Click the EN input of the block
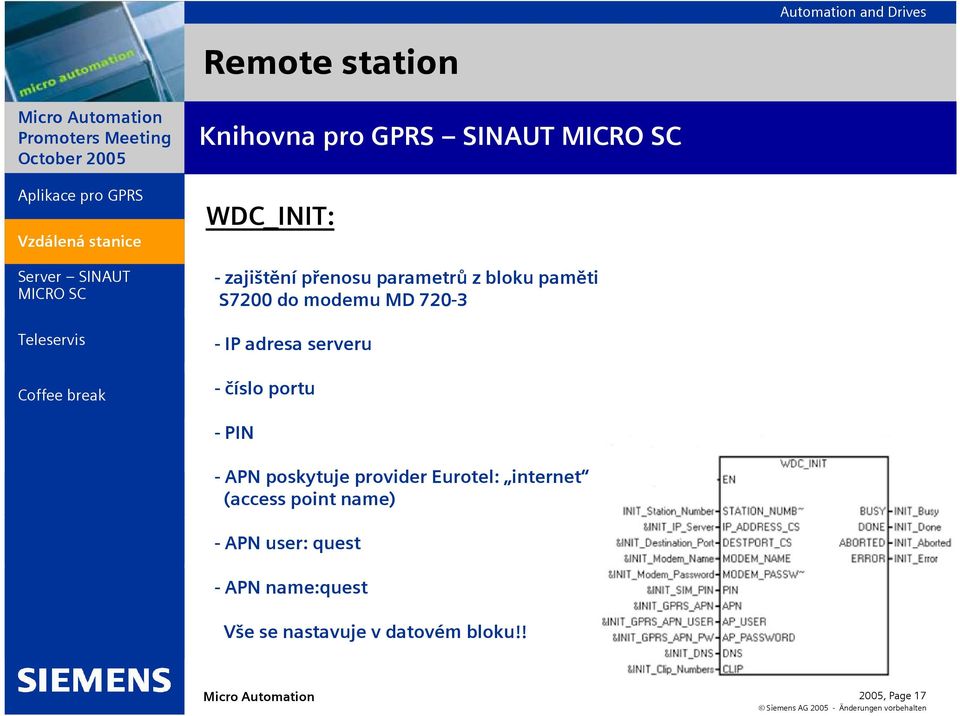This screenshot has width=960, height=716. 729,480
